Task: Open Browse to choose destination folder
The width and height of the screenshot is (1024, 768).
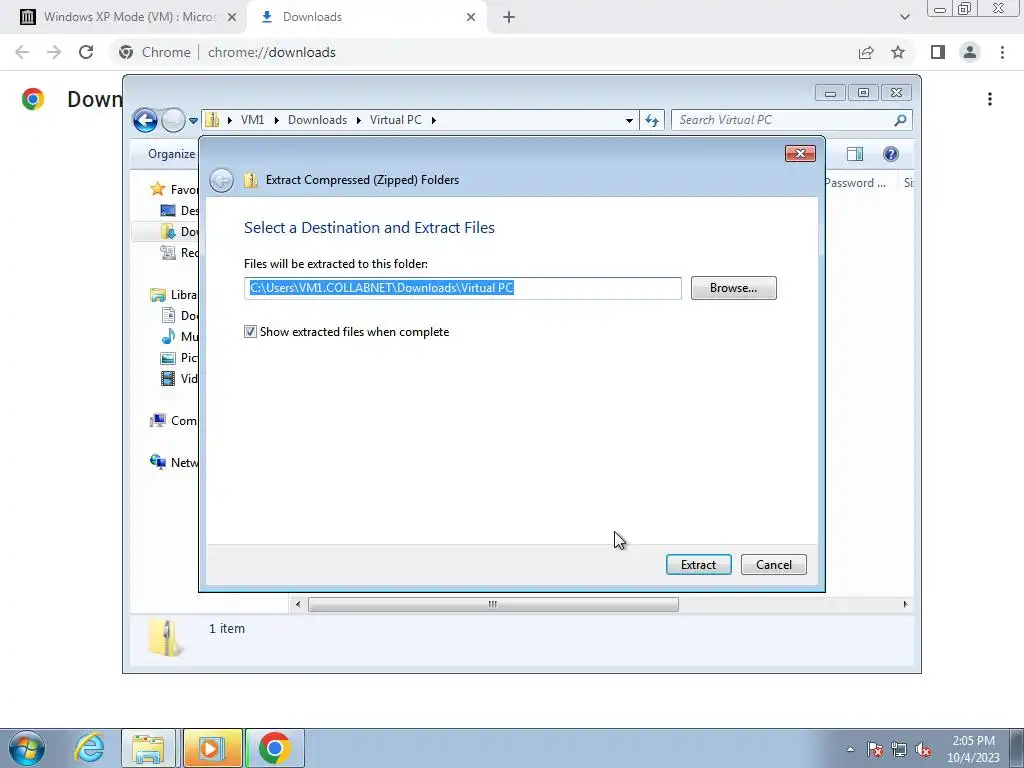Action: pyautogui.click(x=733, y=288)
